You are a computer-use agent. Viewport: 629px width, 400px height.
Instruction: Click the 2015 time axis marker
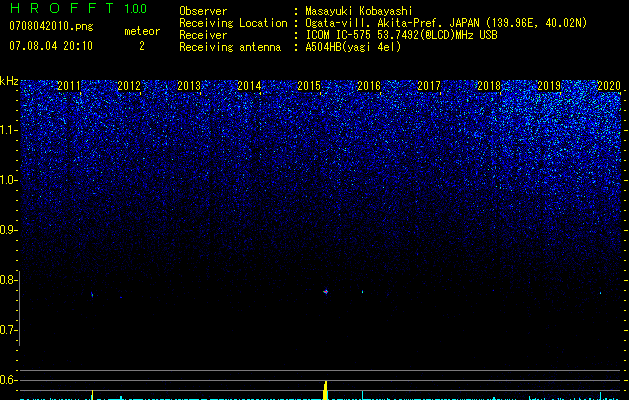pos(309,85)
